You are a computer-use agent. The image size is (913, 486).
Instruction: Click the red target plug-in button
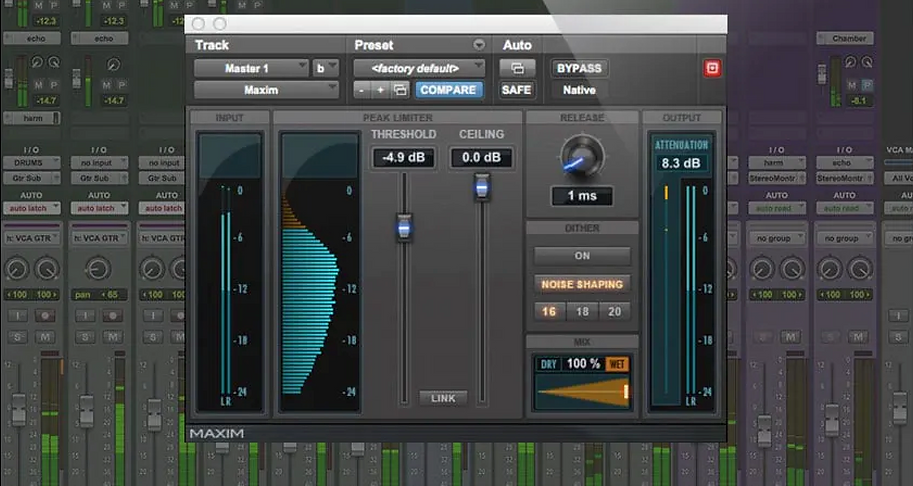(x=712, y=68)
